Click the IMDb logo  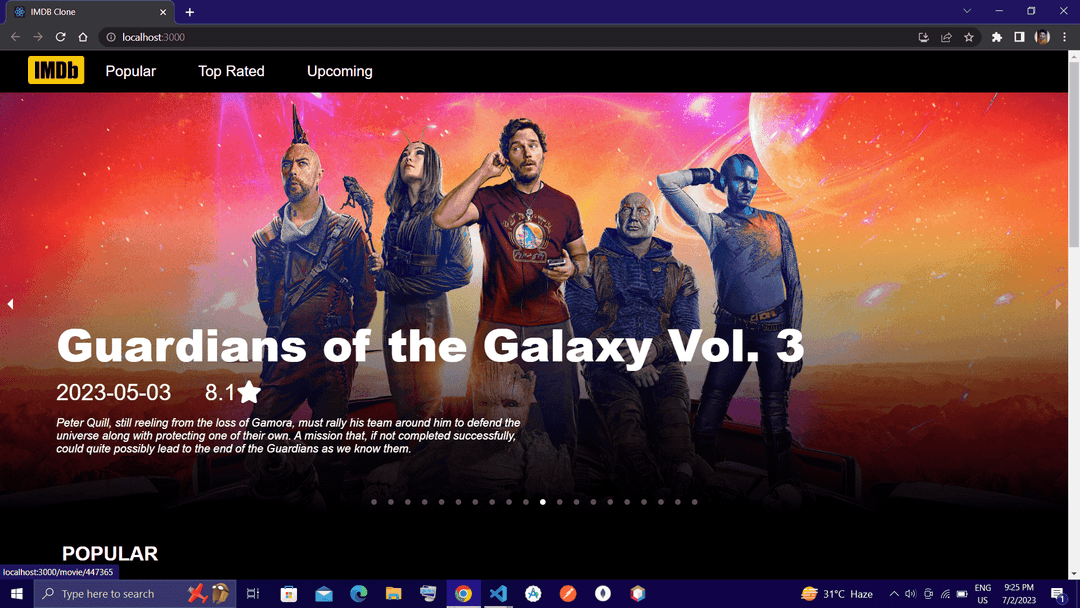(x=56, y=70)
